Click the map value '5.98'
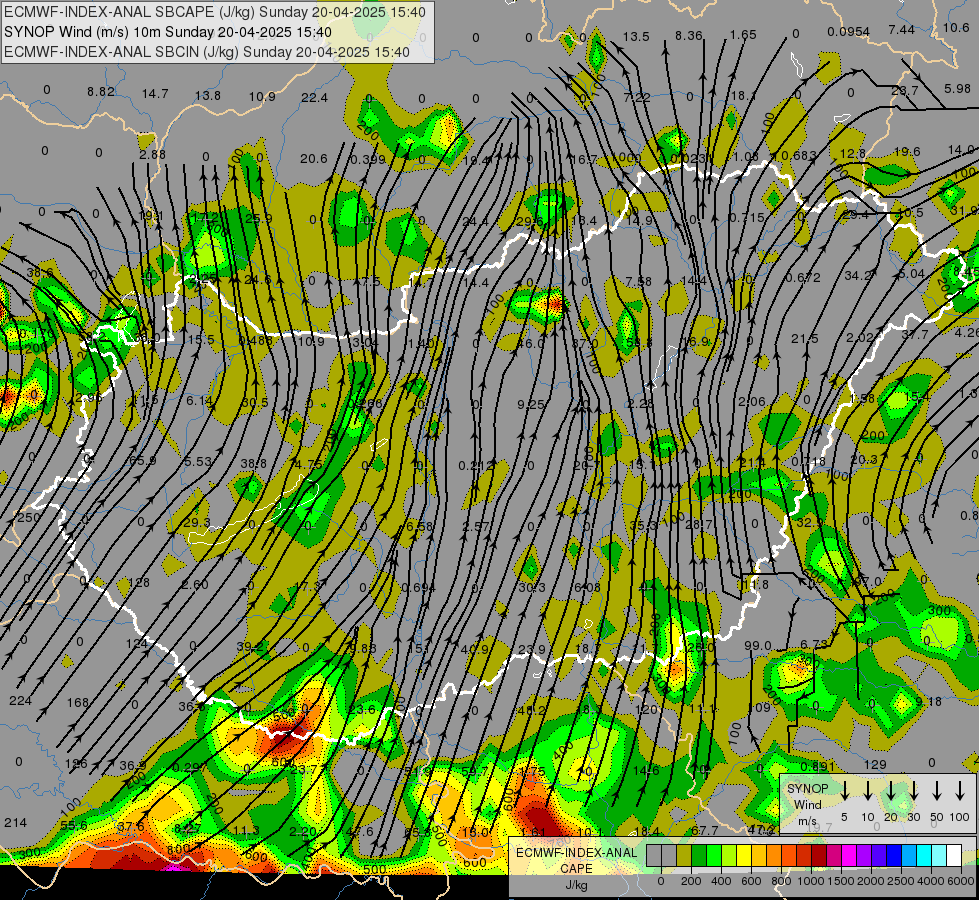Screen dimensions: 979x900 pos(957,89)
